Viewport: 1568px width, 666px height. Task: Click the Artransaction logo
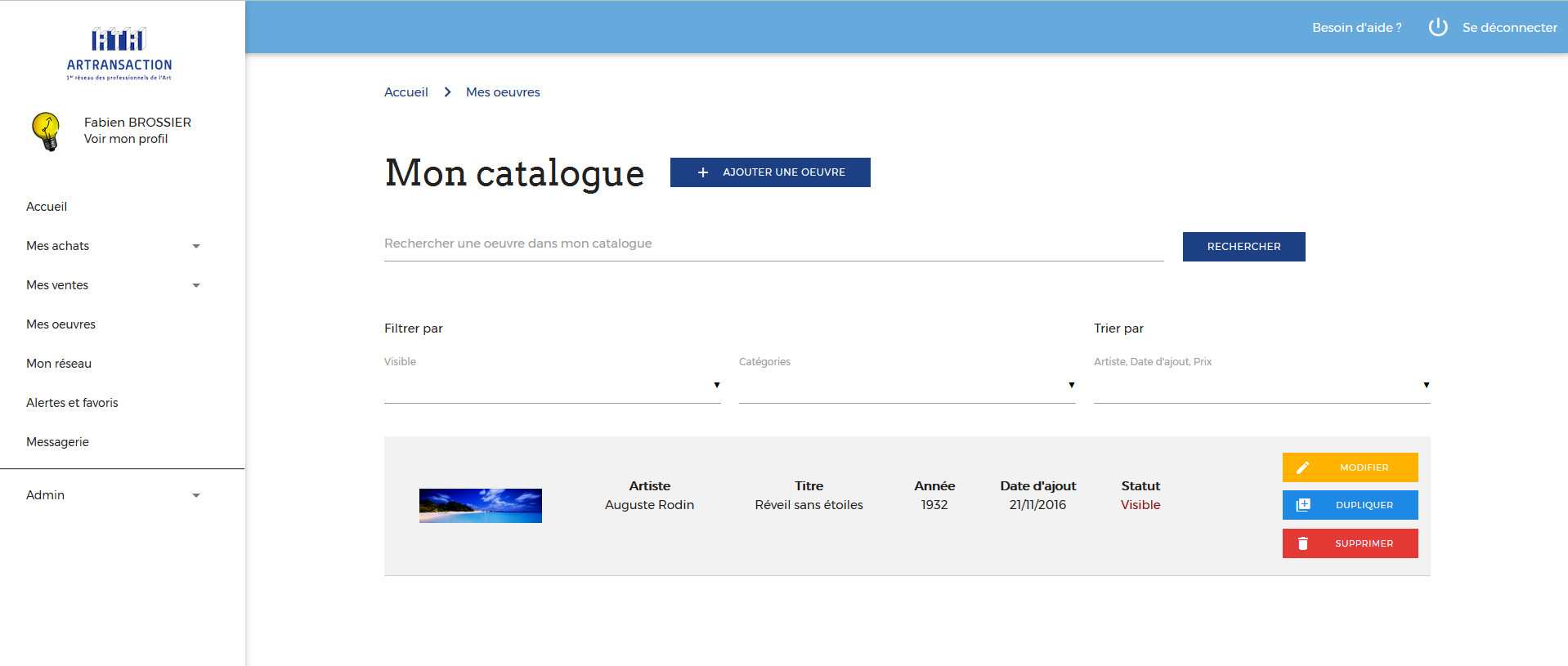coord(119,54)
